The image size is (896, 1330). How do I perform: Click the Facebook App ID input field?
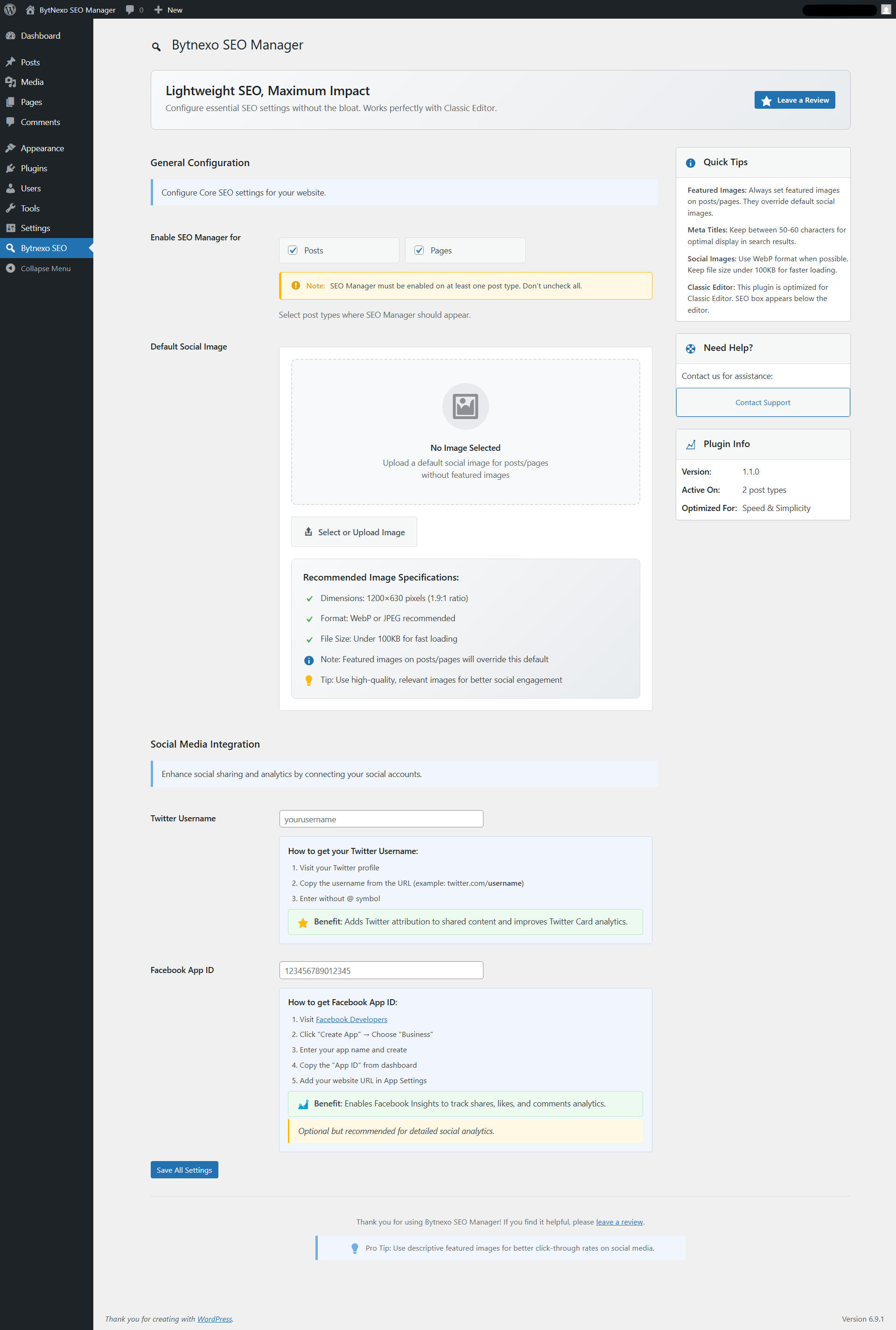point(381,970)
